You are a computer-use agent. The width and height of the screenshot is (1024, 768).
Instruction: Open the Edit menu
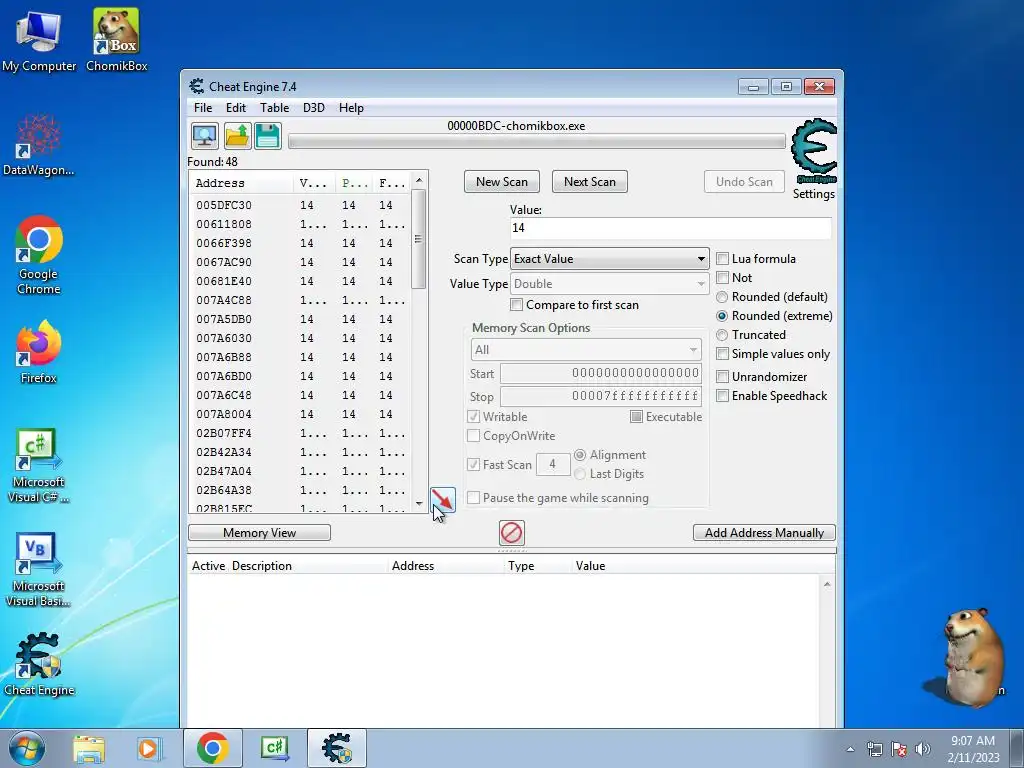236,108
